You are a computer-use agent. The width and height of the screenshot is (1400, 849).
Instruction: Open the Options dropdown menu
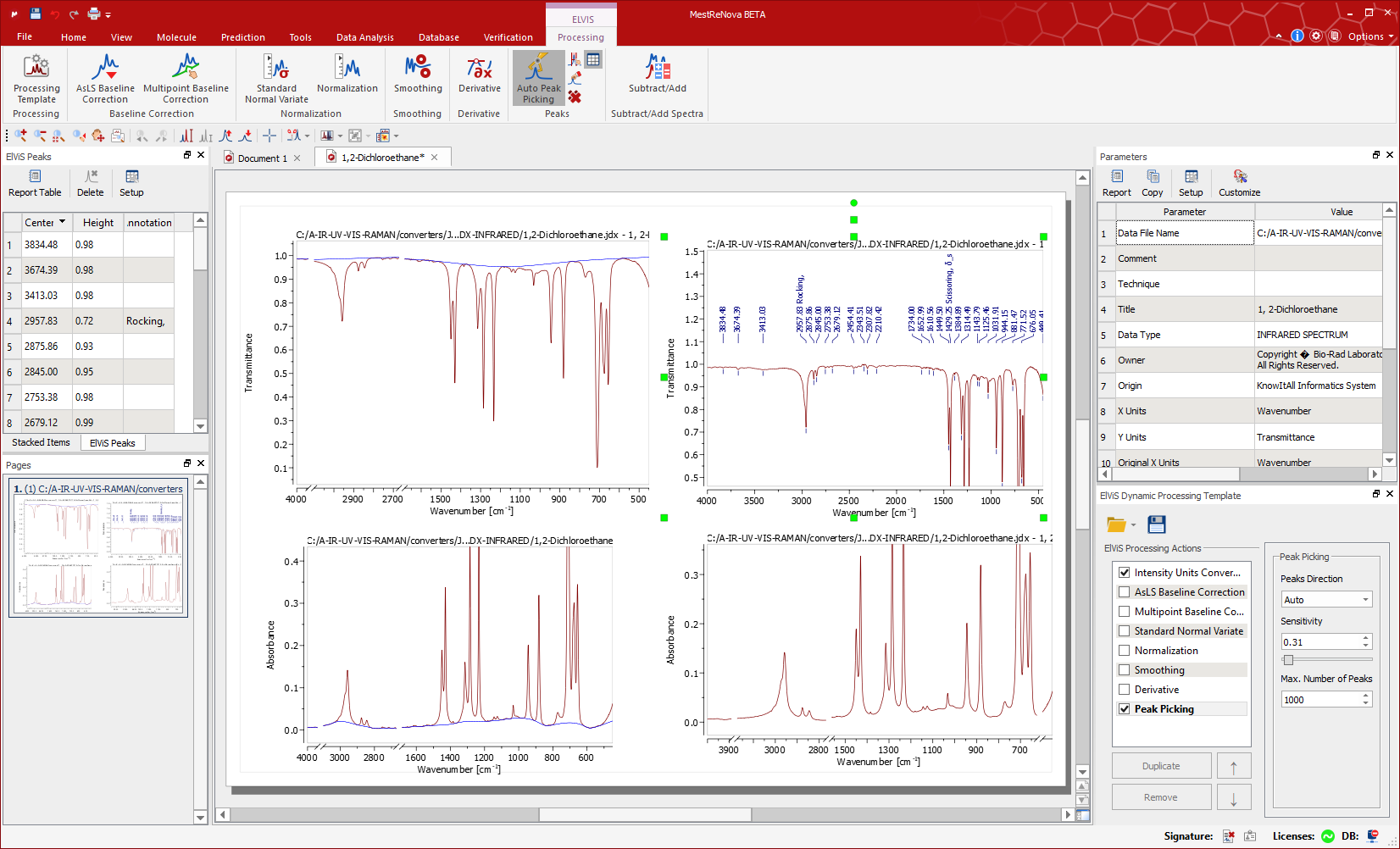[1370, 36]
